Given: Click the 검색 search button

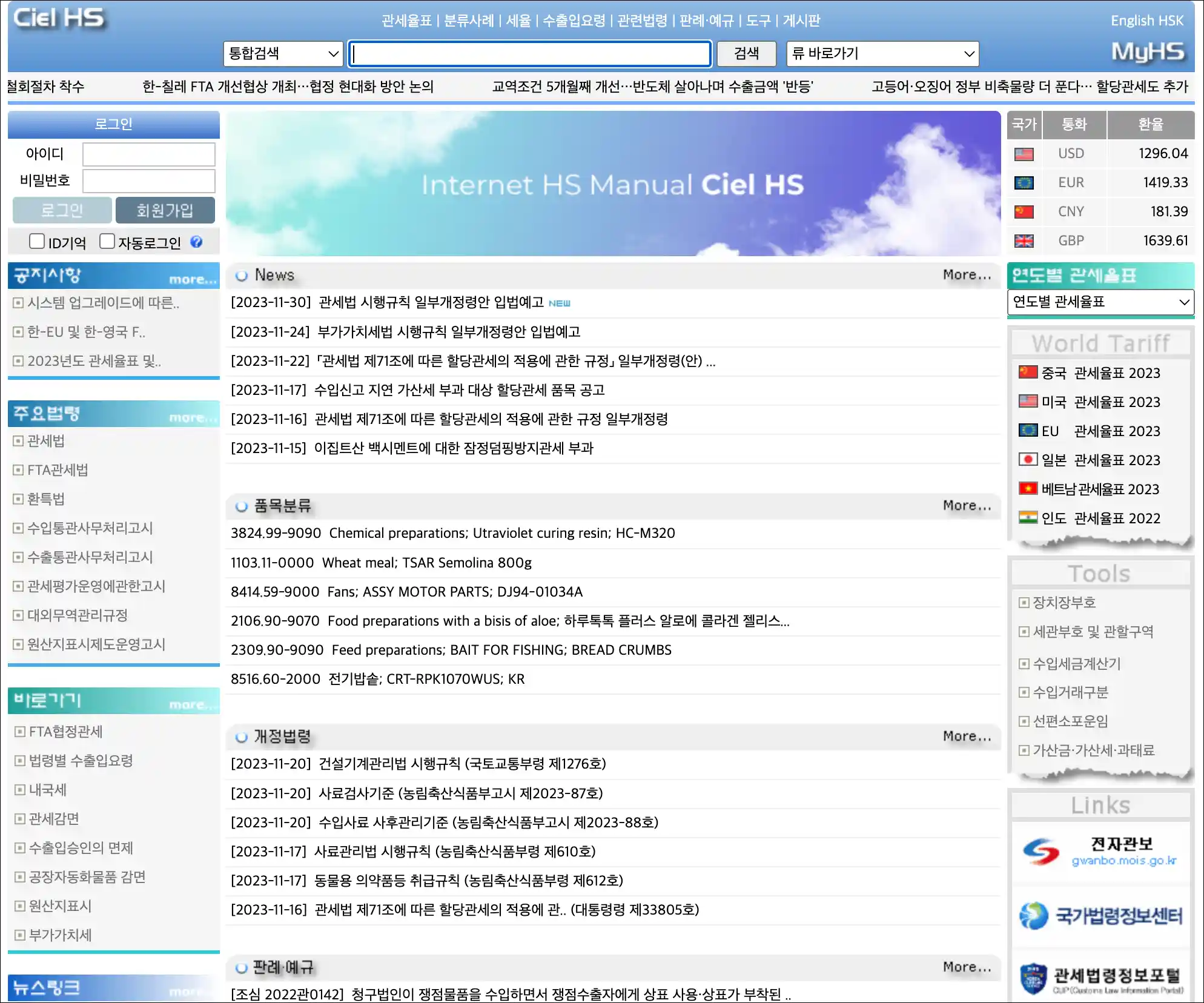Looking at the screenshot, I should coord(746,53).
